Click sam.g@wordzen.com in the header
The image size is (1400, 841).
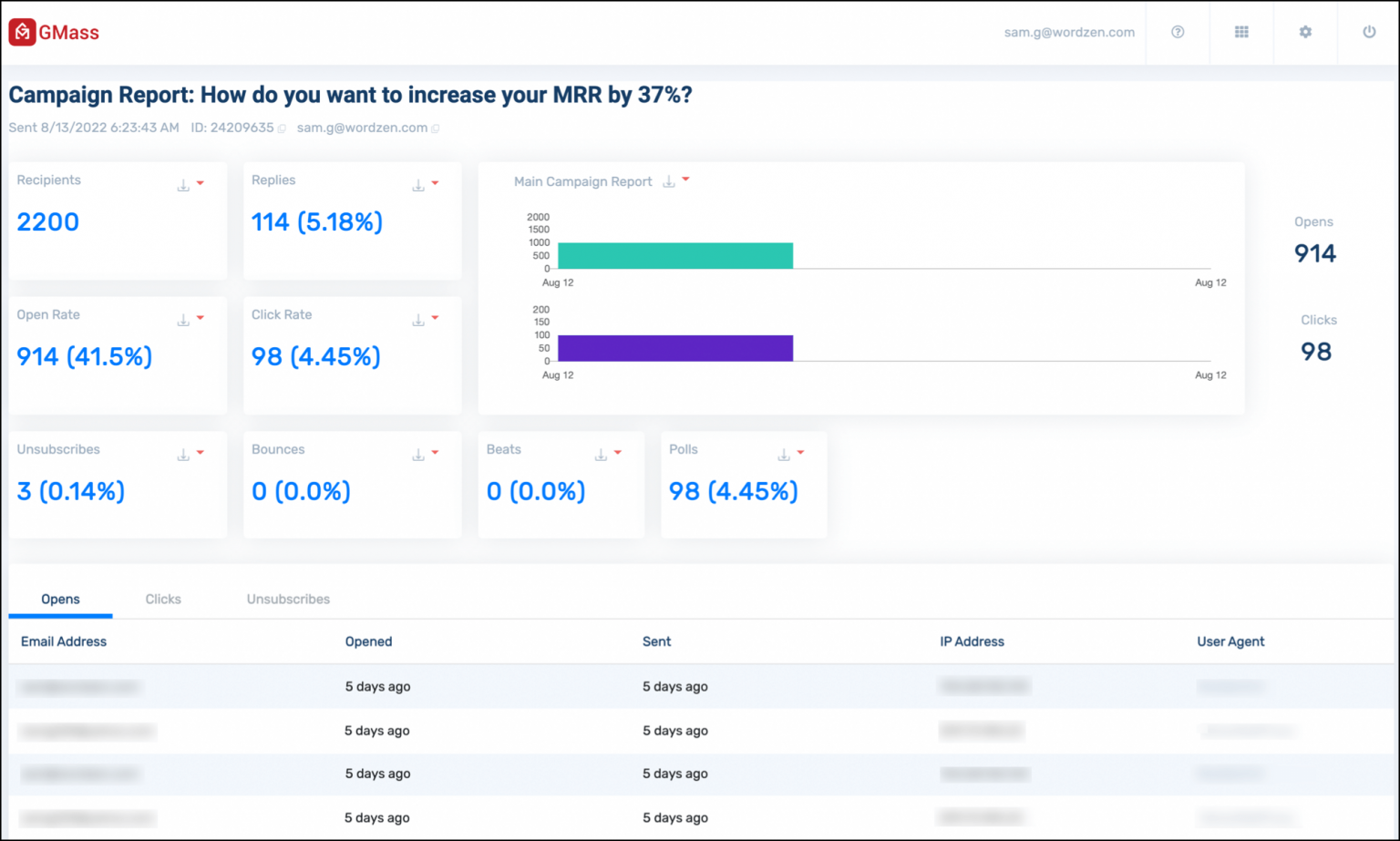pyautogui.click(x=1068, y=32)
